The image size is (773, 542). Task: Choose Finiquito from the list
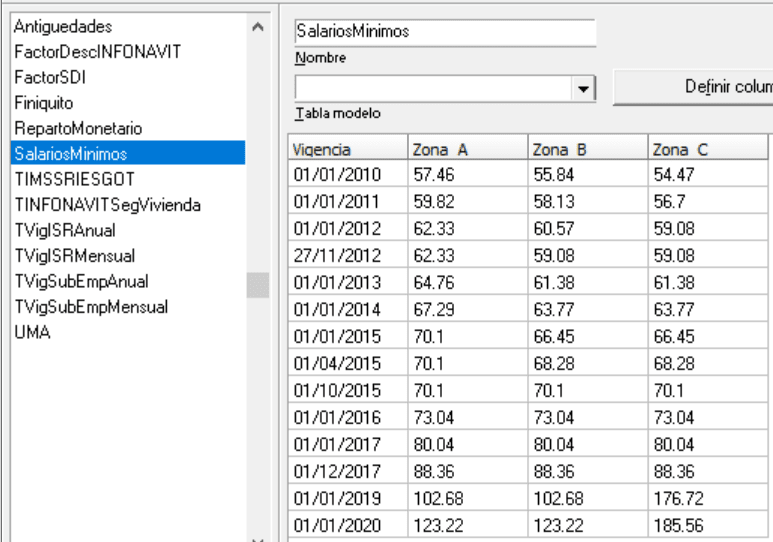(44, 102)
